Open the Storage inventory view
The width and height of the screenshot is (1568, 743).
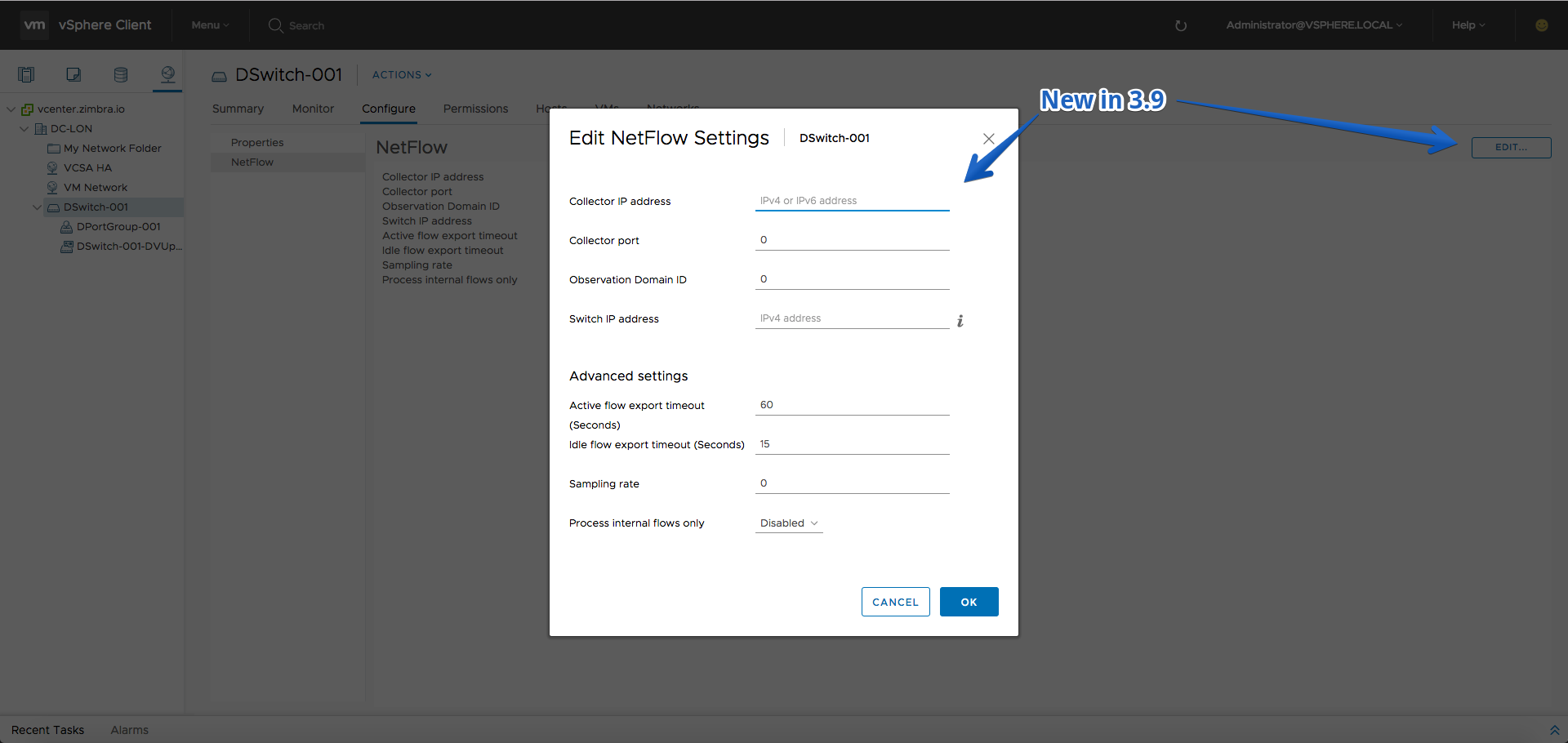[121, 75]
